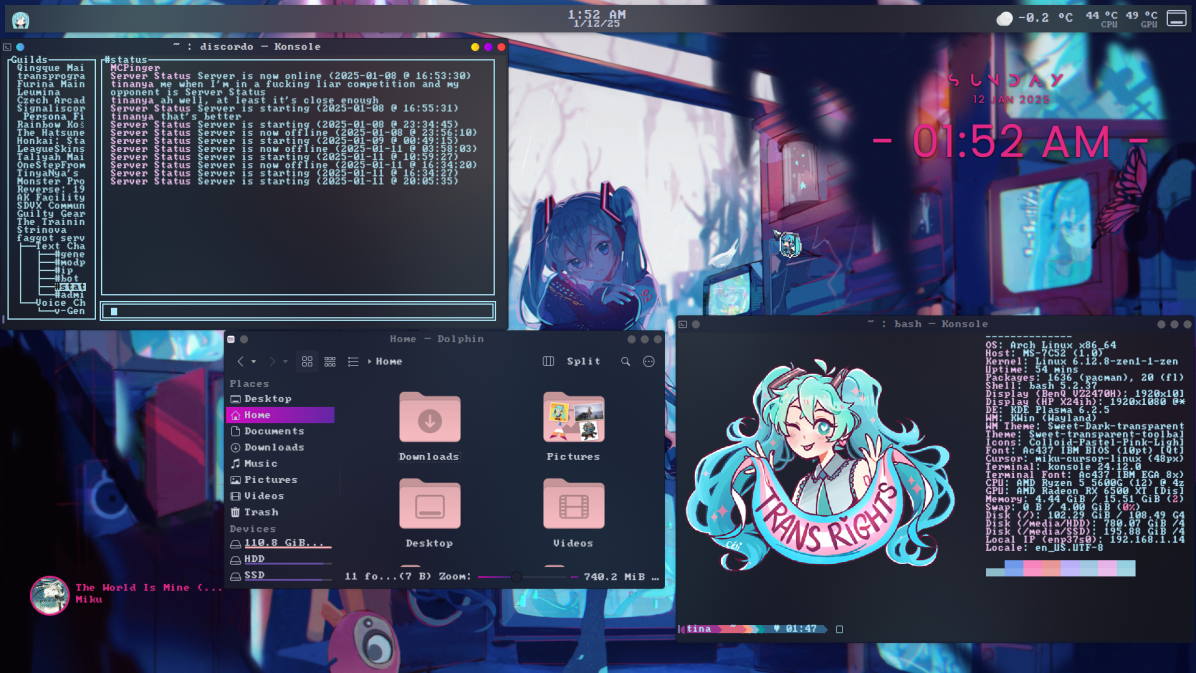Open Trash in Places sidebar
Image resolution: width=1196 pixels, height=673 pixels.
(260, 512)
